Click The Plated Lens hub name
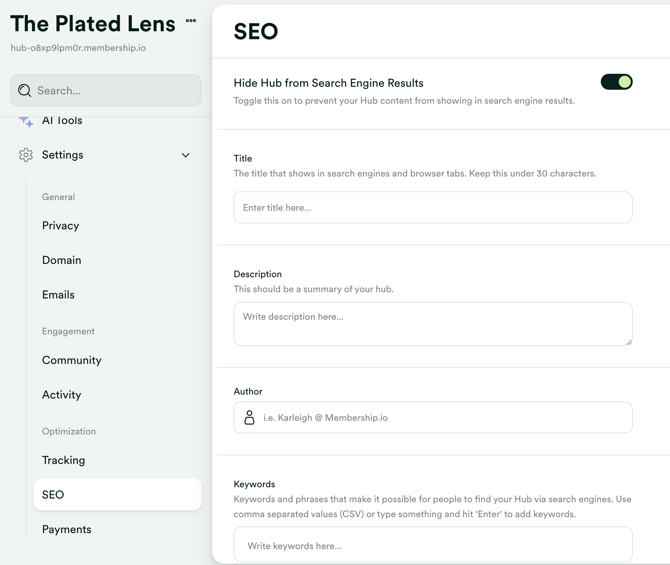This screenshot has height=565, width=670. pos(93,24)
